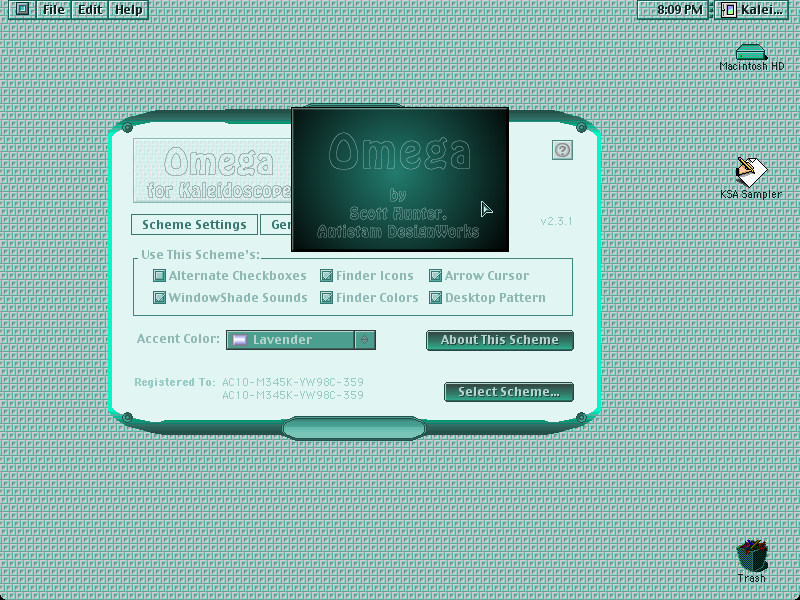Screen dimensions: 800x600
Task: Click the Registered To: label
Action: pos(175,382)
